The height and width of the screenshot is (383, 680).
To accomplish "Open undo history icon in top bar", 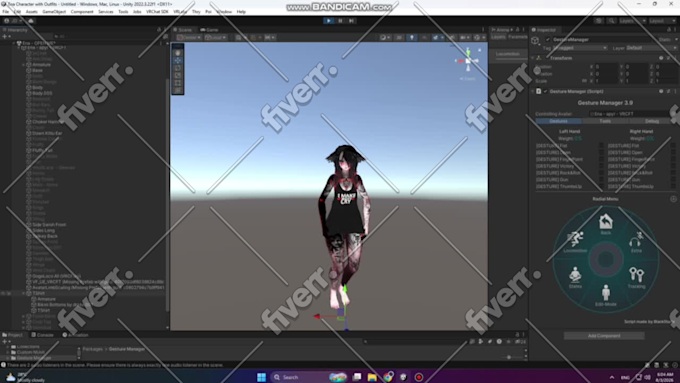I will tap(598, 21).
